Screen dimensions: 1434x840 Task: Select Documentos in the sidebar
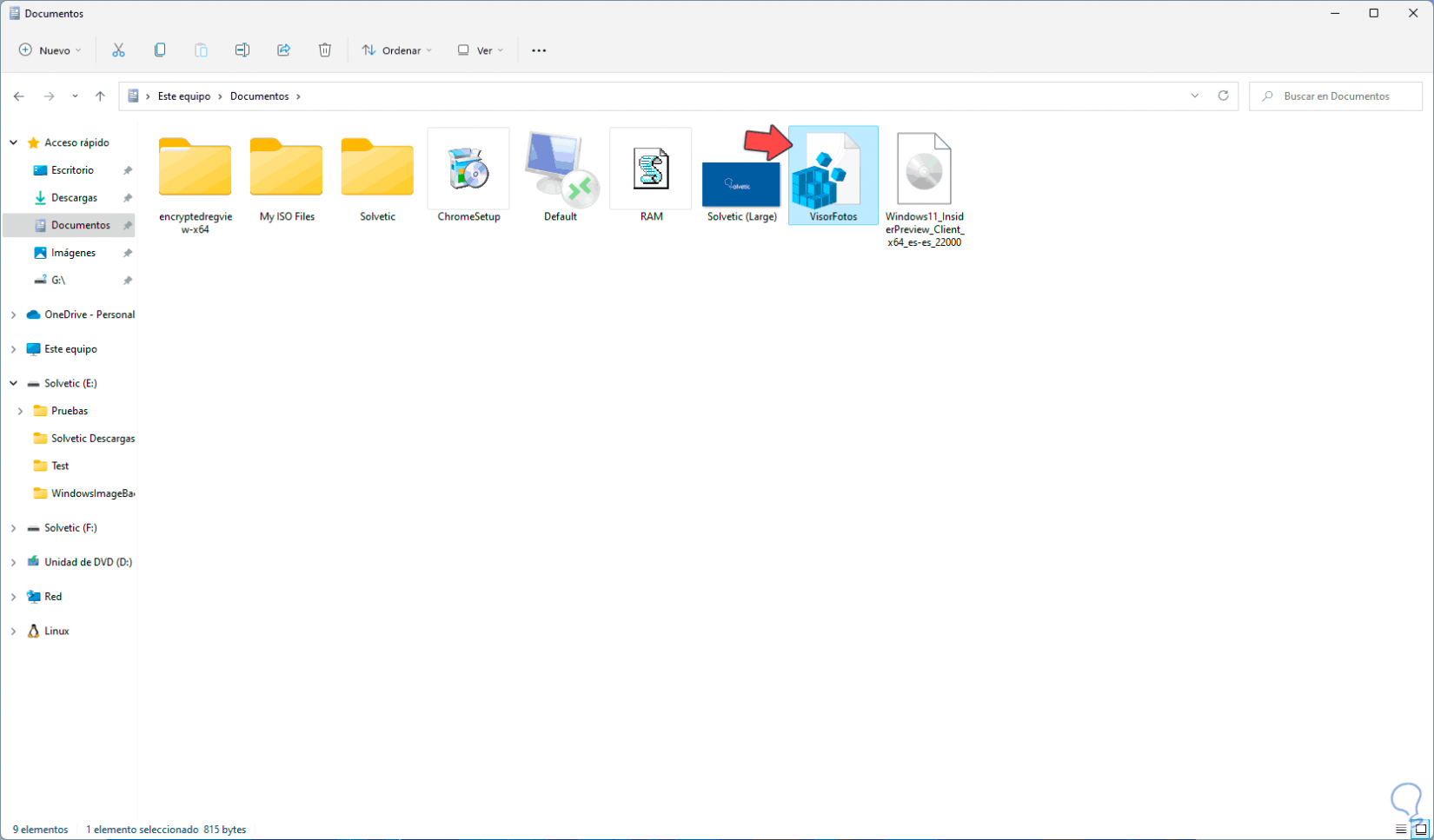pos(80,225)
